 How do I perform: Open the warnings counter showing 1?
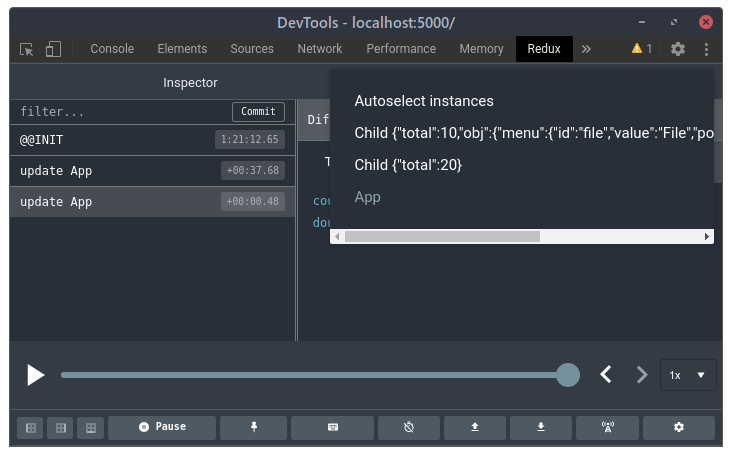642,49
